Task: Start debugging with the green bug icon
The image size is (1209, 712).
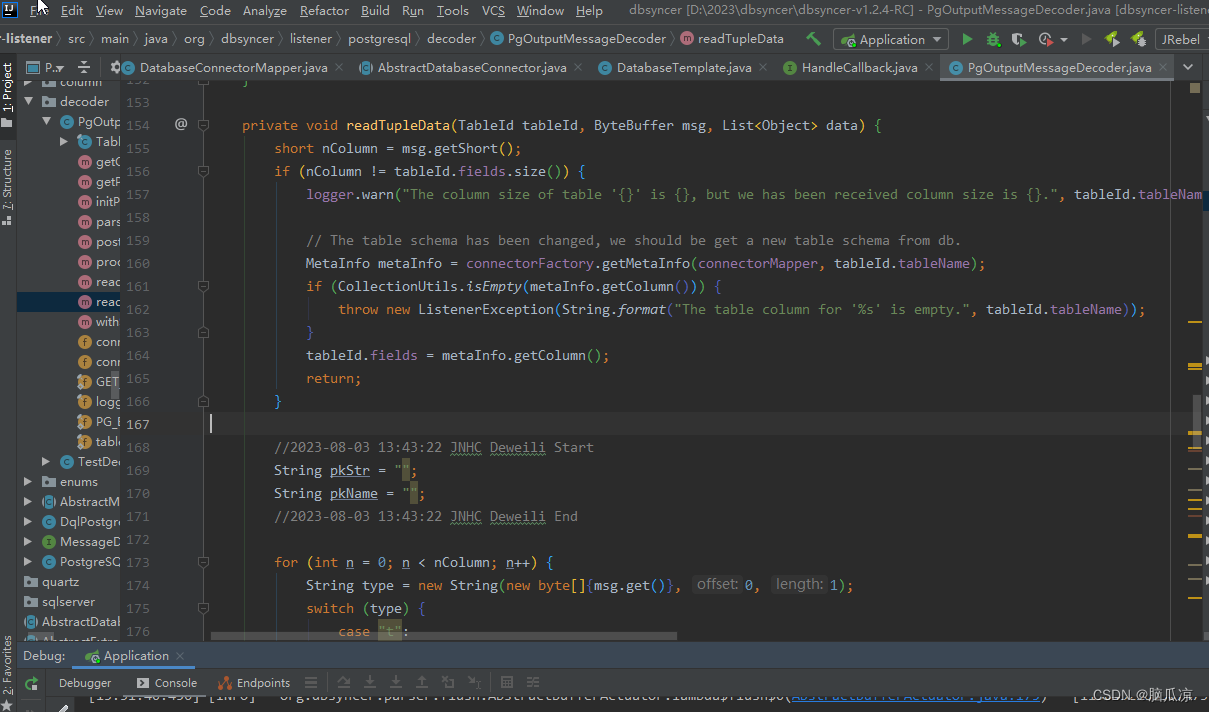Action: (x=993, y=39)
